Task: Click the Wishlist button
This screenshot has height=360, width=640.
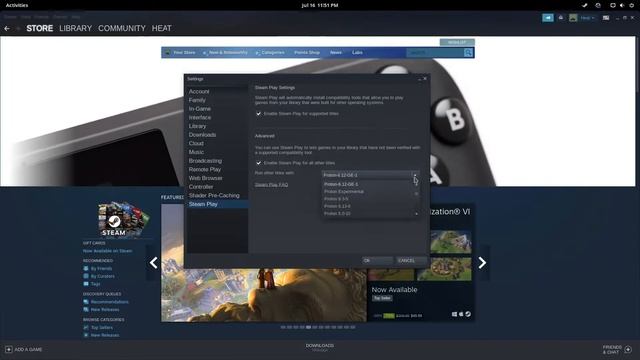Action: coord(457,42)
